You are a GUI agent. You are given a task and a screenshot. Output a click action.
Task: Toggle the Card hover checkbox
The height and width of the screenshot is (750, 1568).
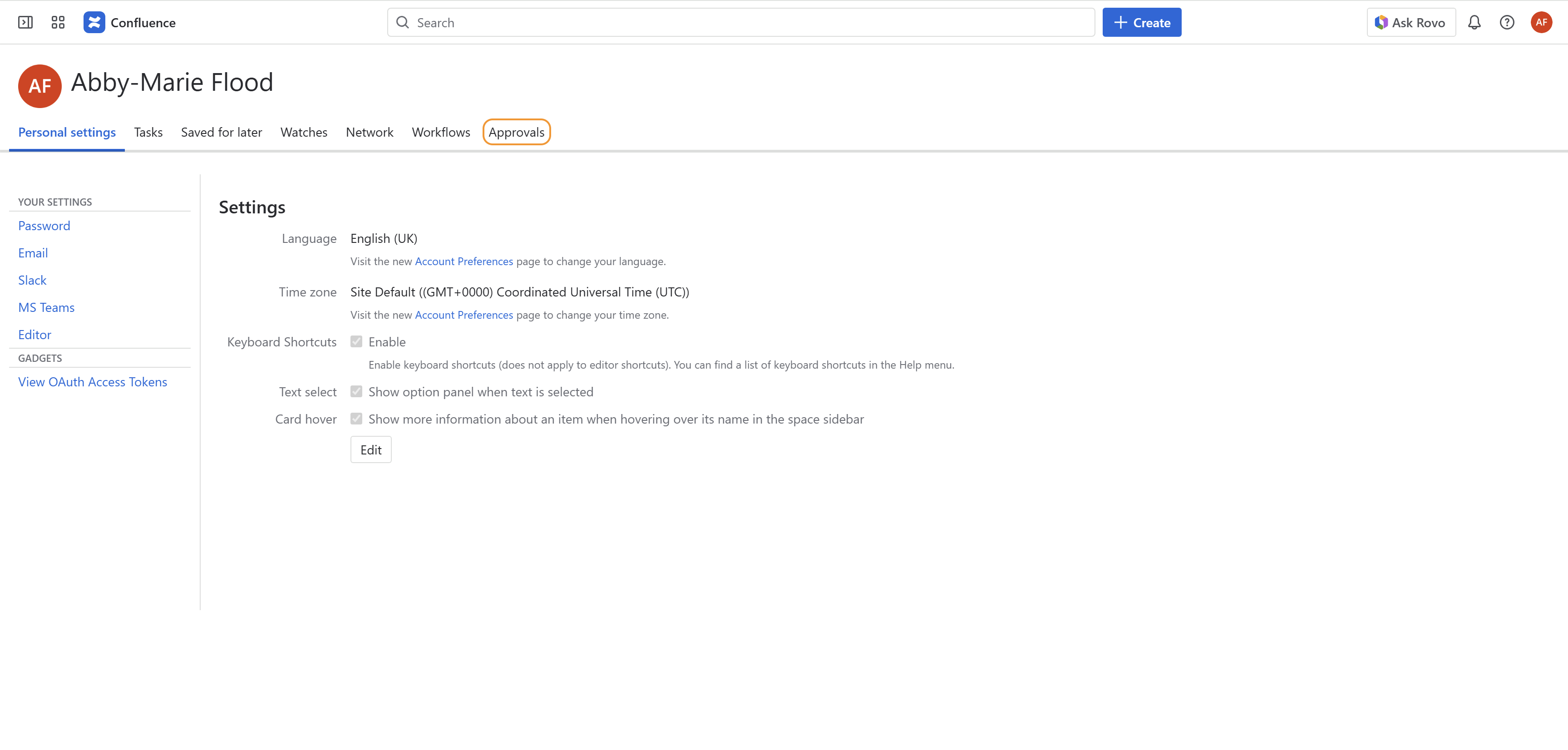click(357, 419)
